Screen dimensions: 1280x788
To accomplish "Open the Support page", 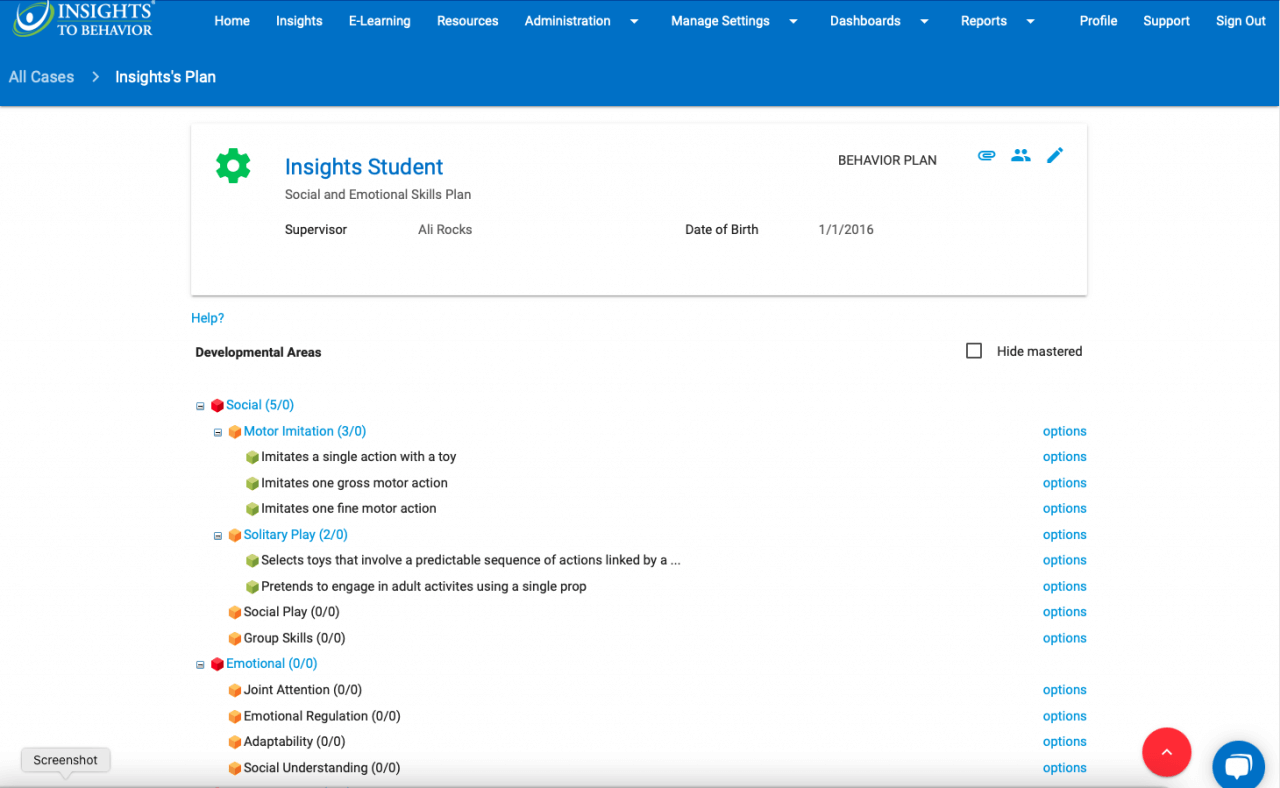I will click(1166, 21).
